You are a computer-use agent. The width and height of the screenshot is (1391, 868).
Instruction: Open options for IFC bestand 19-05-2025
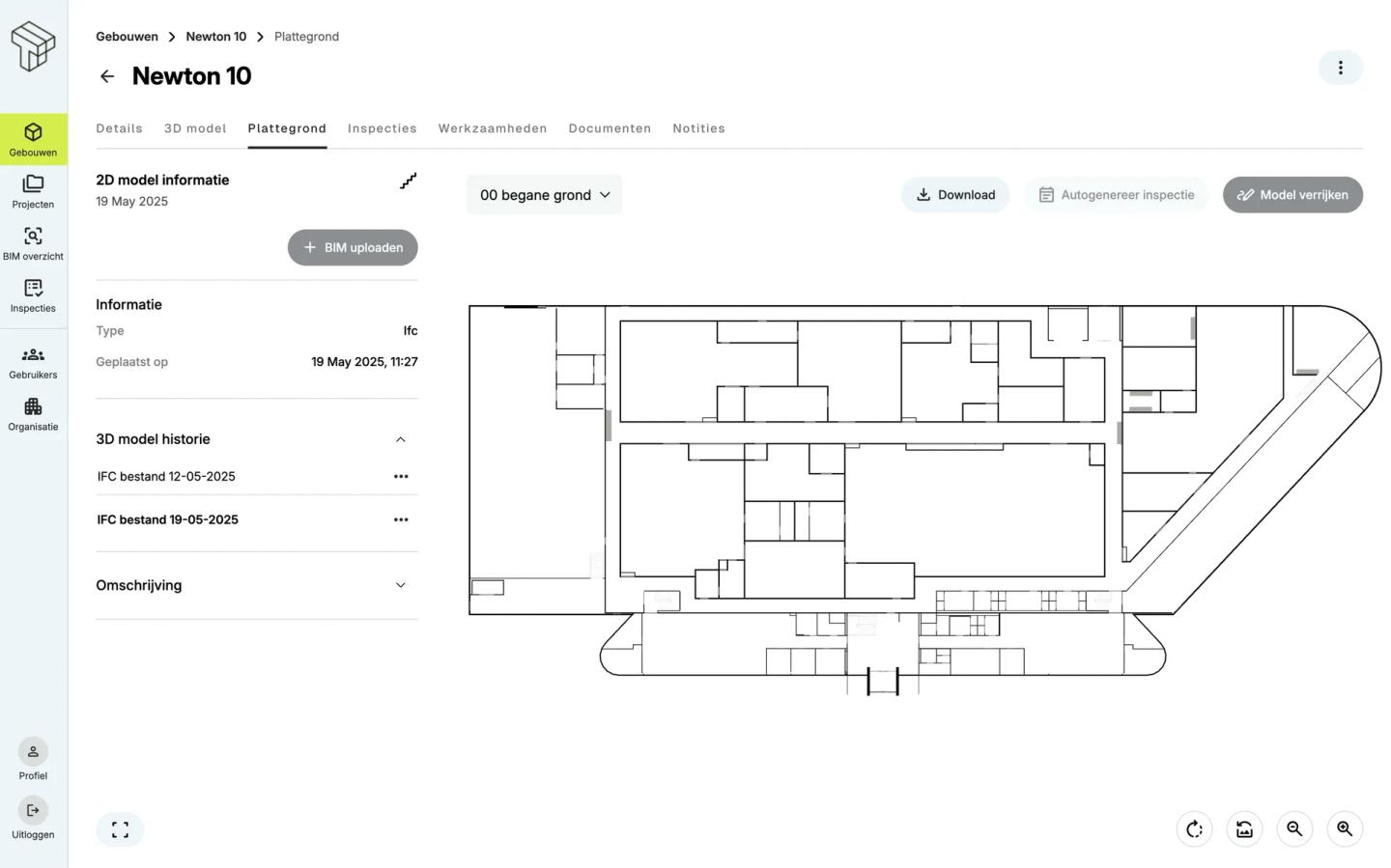401,519
